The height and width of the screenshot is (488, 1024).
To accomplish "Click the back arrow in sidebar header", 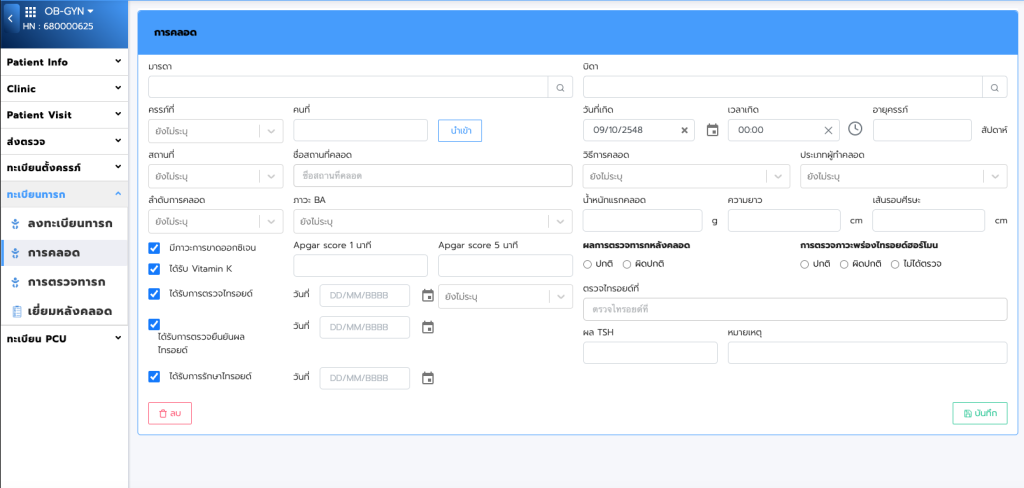I will click(x=11, y=19).
